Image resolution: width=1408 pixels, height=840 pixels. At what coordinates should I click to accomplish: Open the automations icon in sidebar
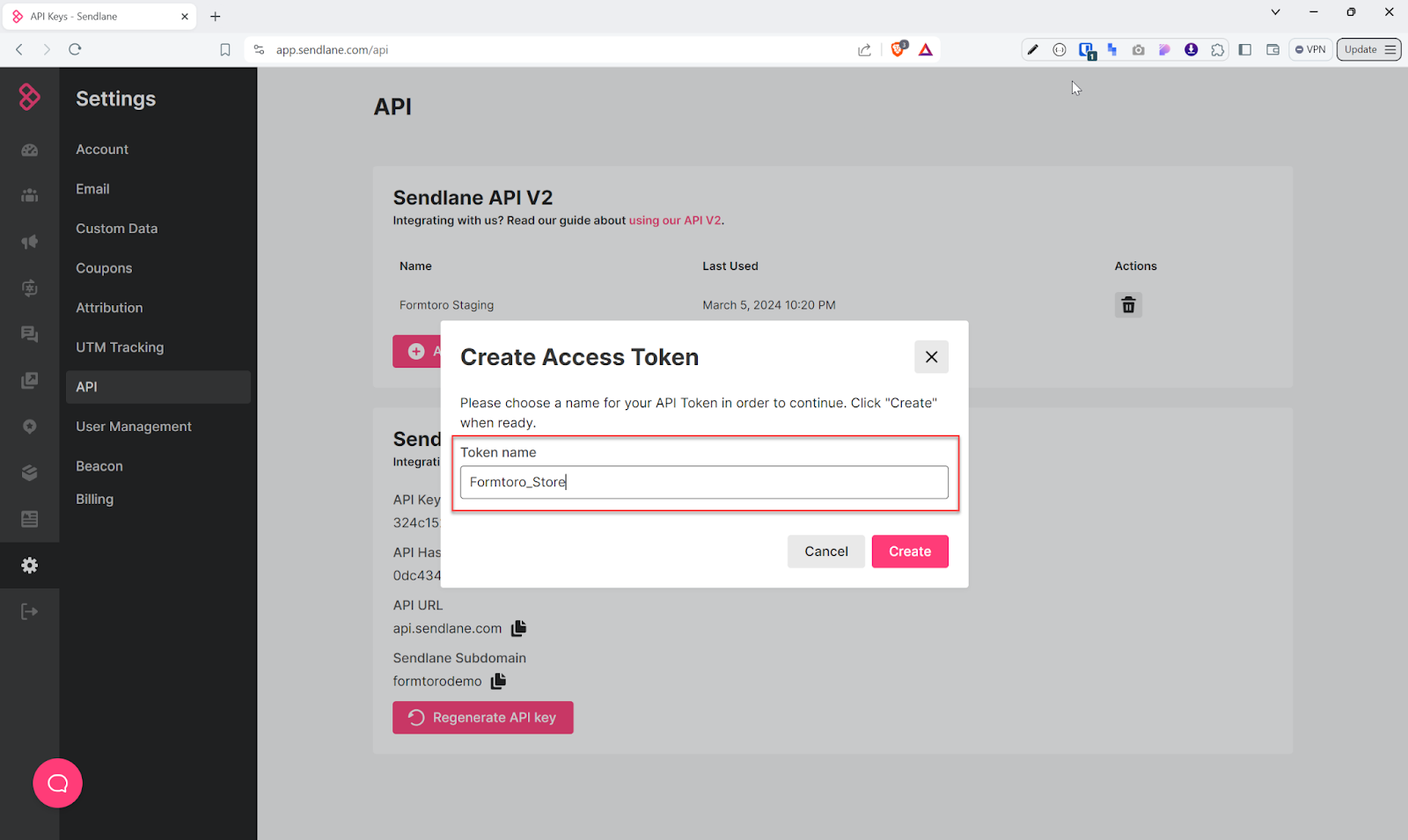(30, 288)
